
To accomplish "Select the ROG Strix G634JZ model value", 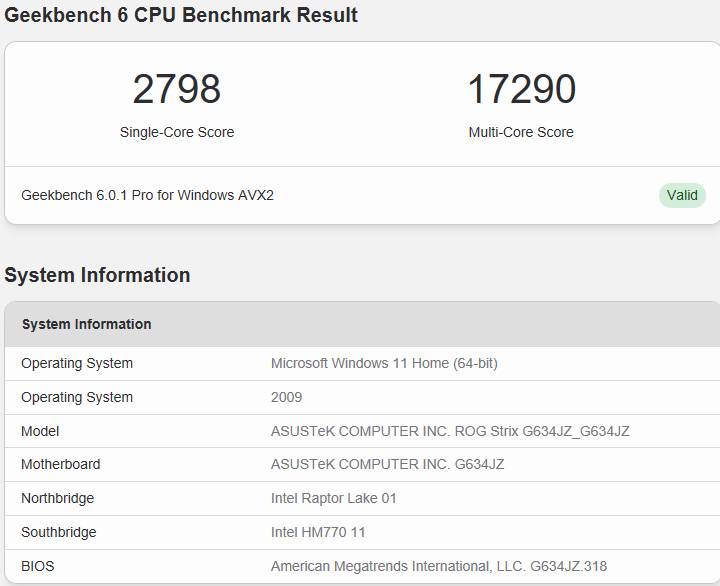I will [450, 431].
